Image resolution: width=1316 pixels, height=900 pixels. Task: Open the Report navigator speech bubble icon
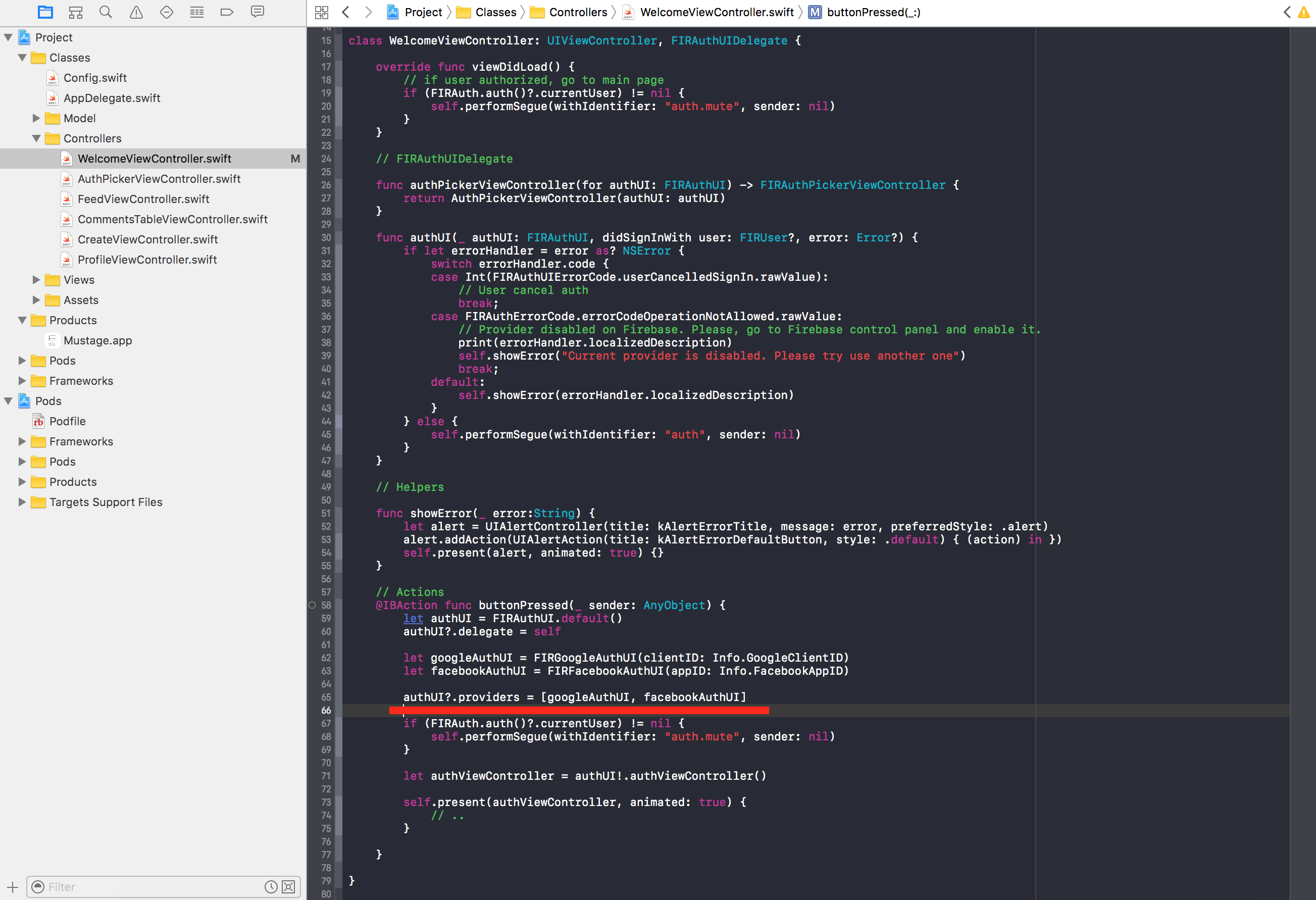(x=258, y=12)
